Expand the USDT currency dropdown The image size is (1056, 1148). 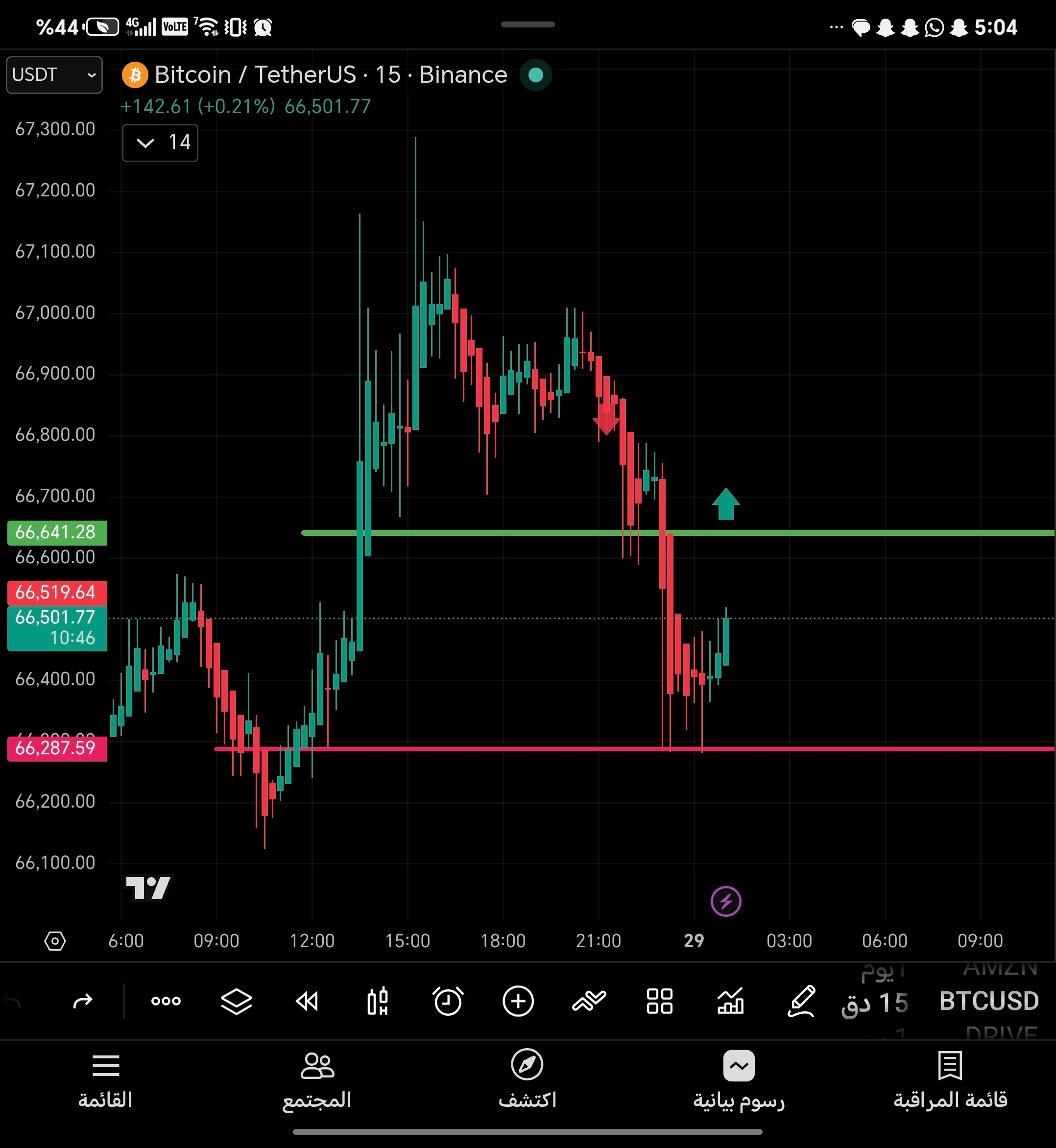tap(54, 75)
